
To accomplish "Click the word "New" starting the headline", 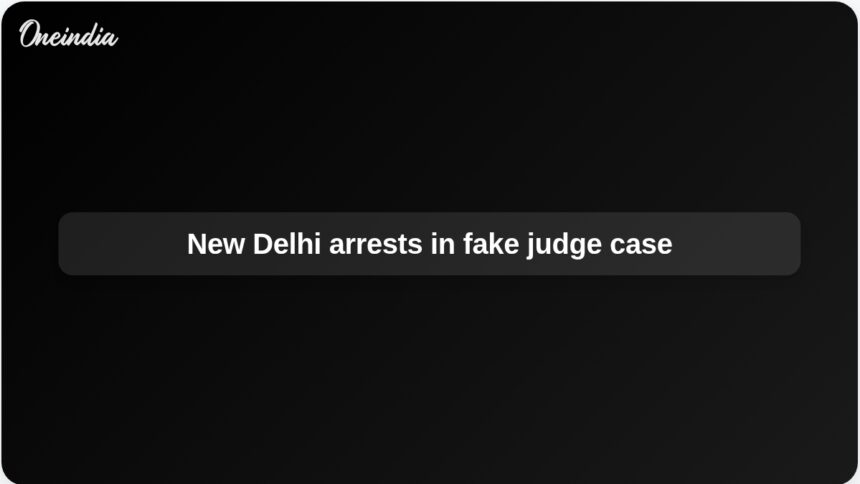I will 216,244.
